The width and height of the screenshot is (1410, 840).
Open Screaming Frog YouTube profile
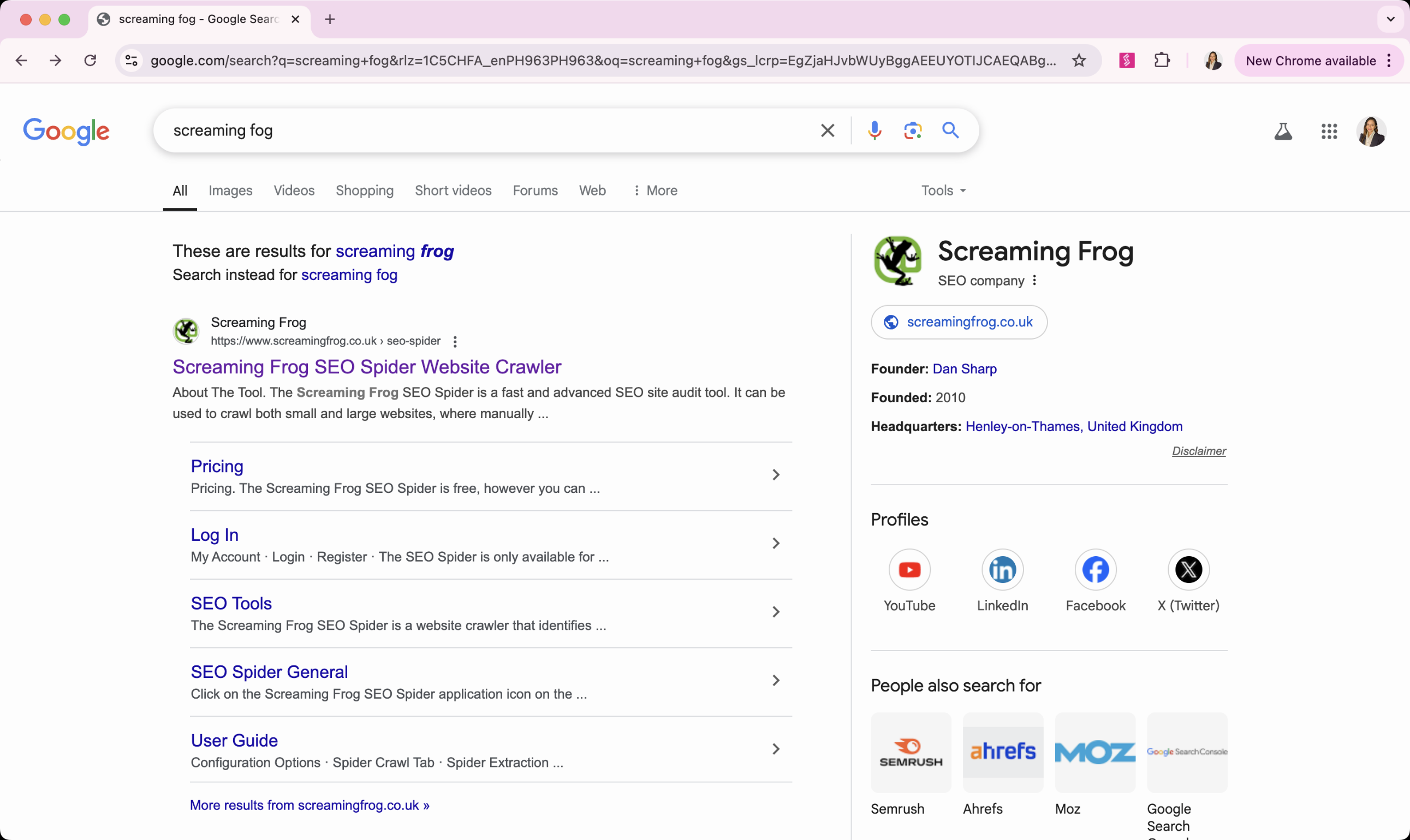click(x=909, y=570)
